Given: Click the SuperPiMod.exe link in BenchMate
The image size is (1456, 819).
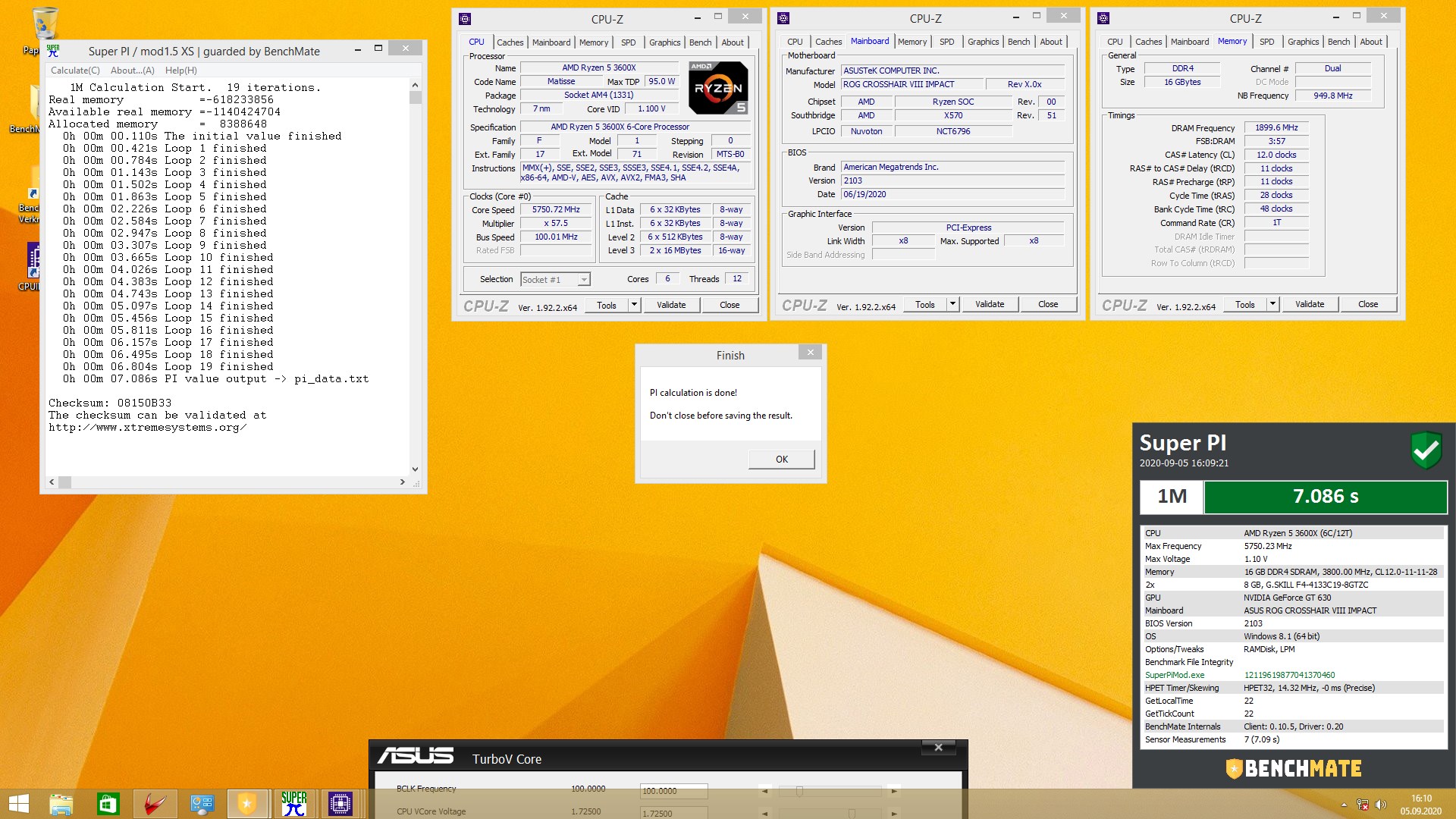Looking at the screenshot, I should click(x=1175, y=675).
